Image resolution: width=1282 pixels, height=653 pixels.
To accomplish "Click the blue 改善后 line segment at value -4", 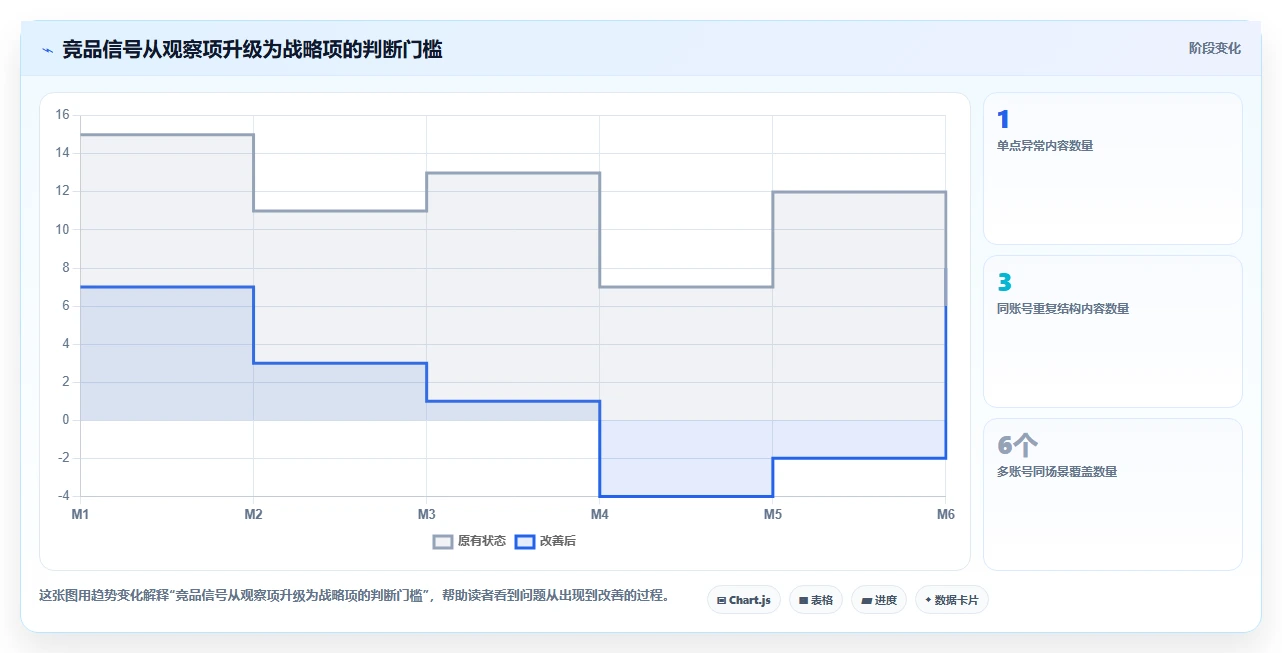I will click(686, 496).
